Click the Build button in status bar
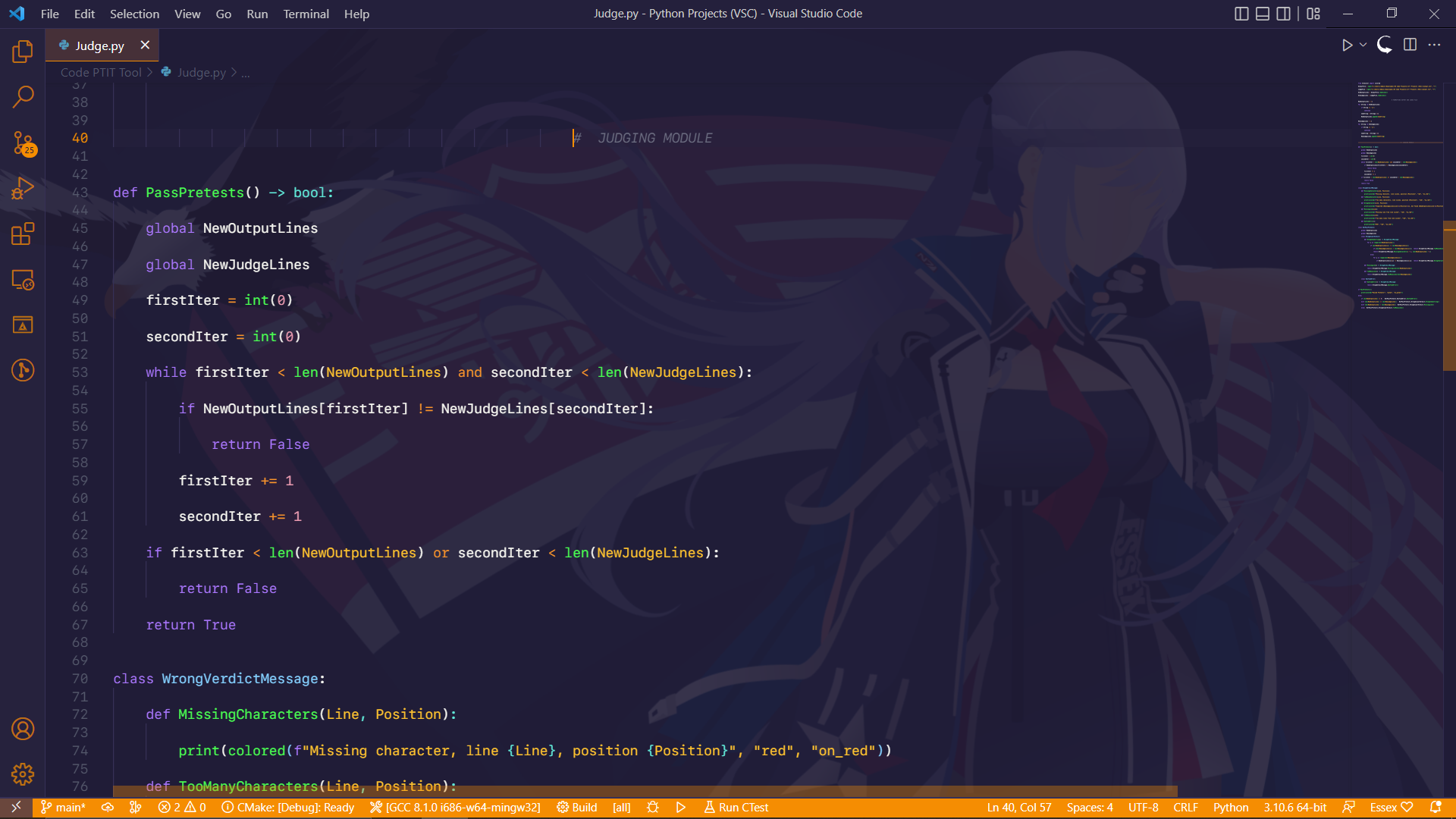The width and height of the screenshot is (1456, 819). click(577, 808)
